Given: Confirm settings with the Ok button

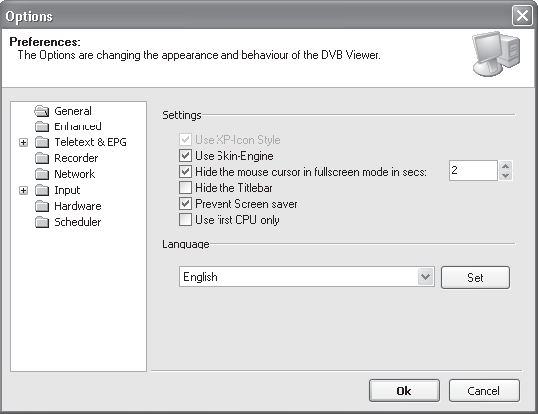Looking at the screenshot, I should pos(404,390).
